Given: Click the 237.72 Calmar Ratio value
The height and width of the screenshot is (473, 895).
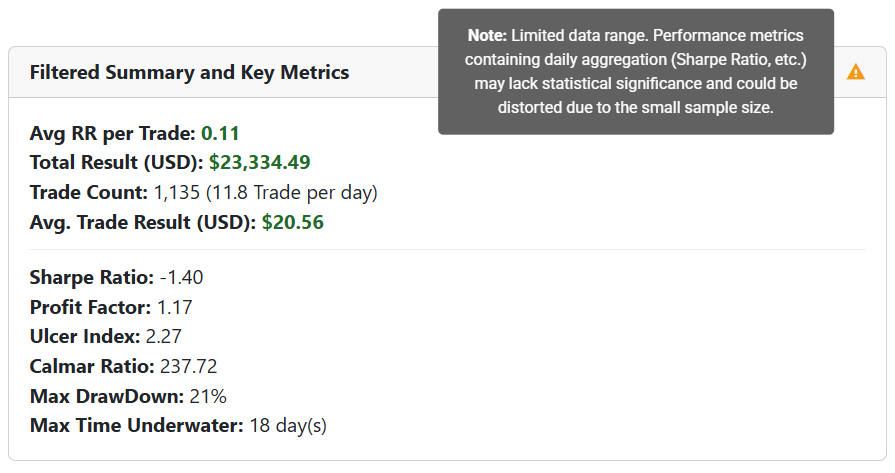Looking at the screenshot, I should click(x=188, y=366).
